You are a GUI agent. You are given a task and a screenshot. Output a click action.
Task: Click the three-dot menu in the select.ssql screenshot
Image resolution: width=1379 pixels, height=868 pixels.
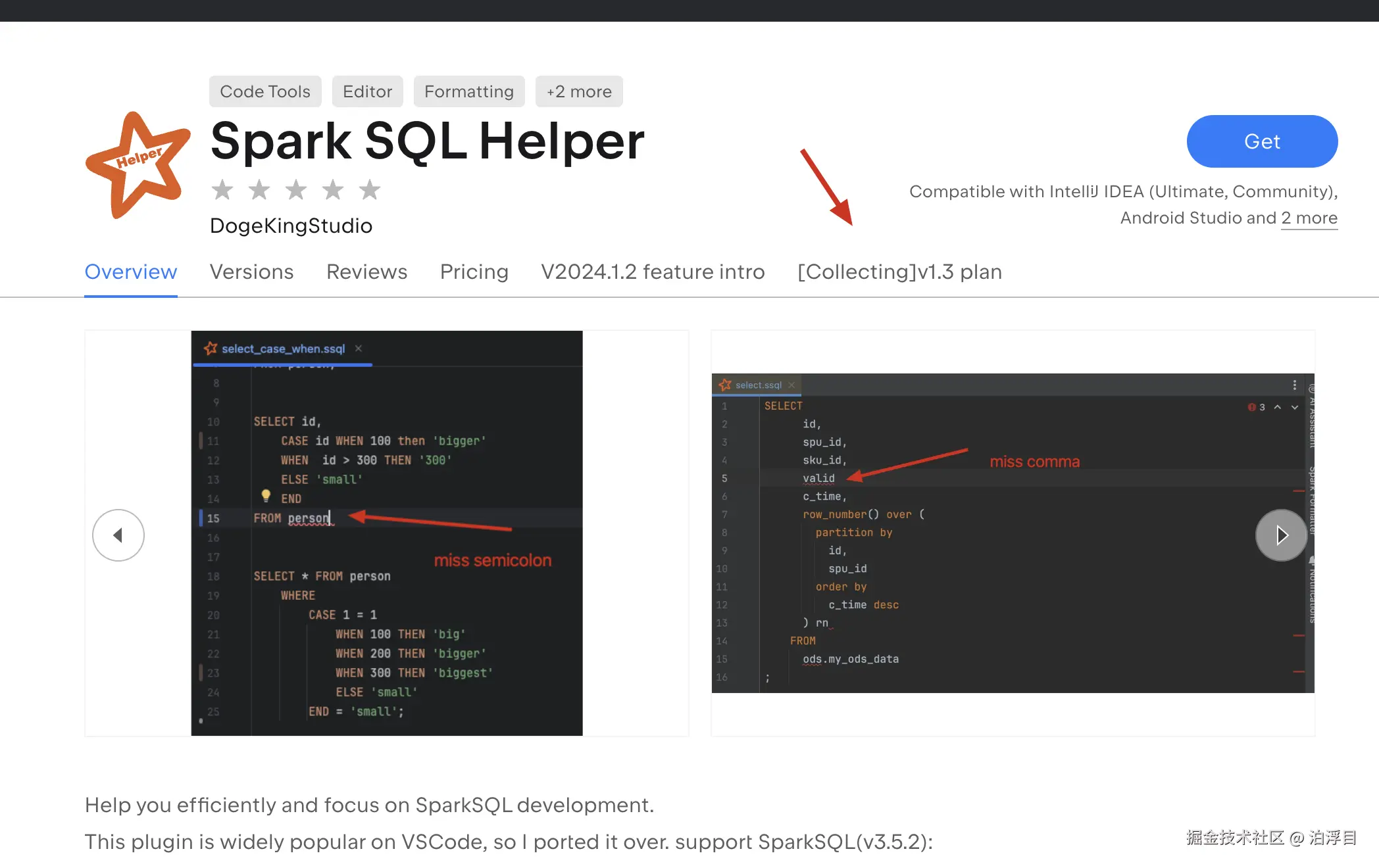1294,385
